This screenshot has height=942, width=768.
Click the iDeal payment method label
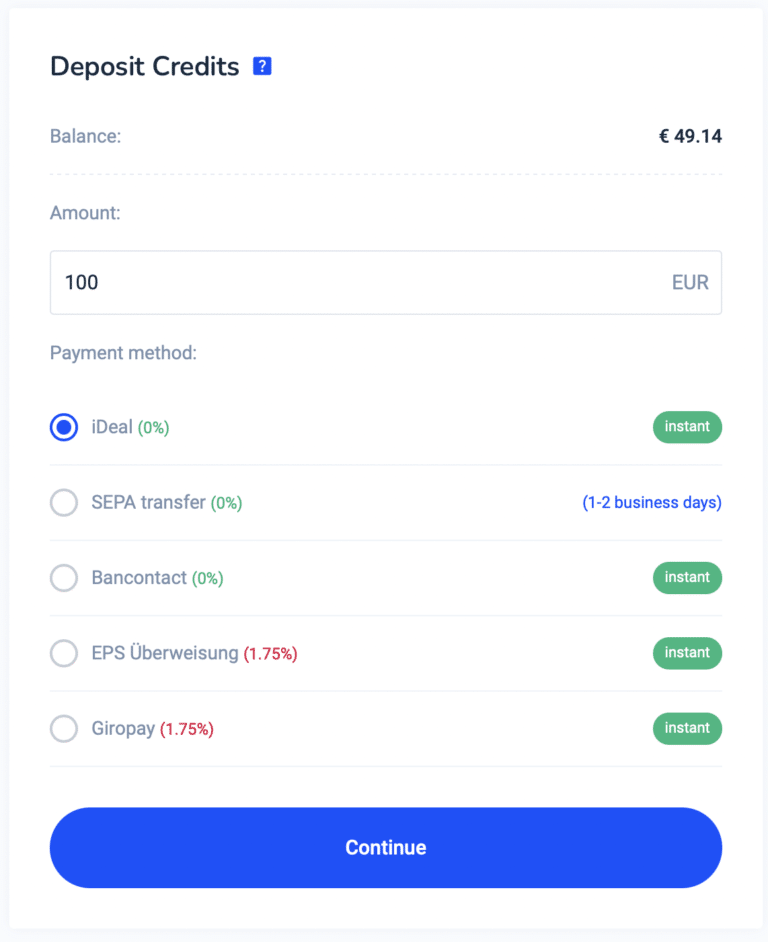112,427
